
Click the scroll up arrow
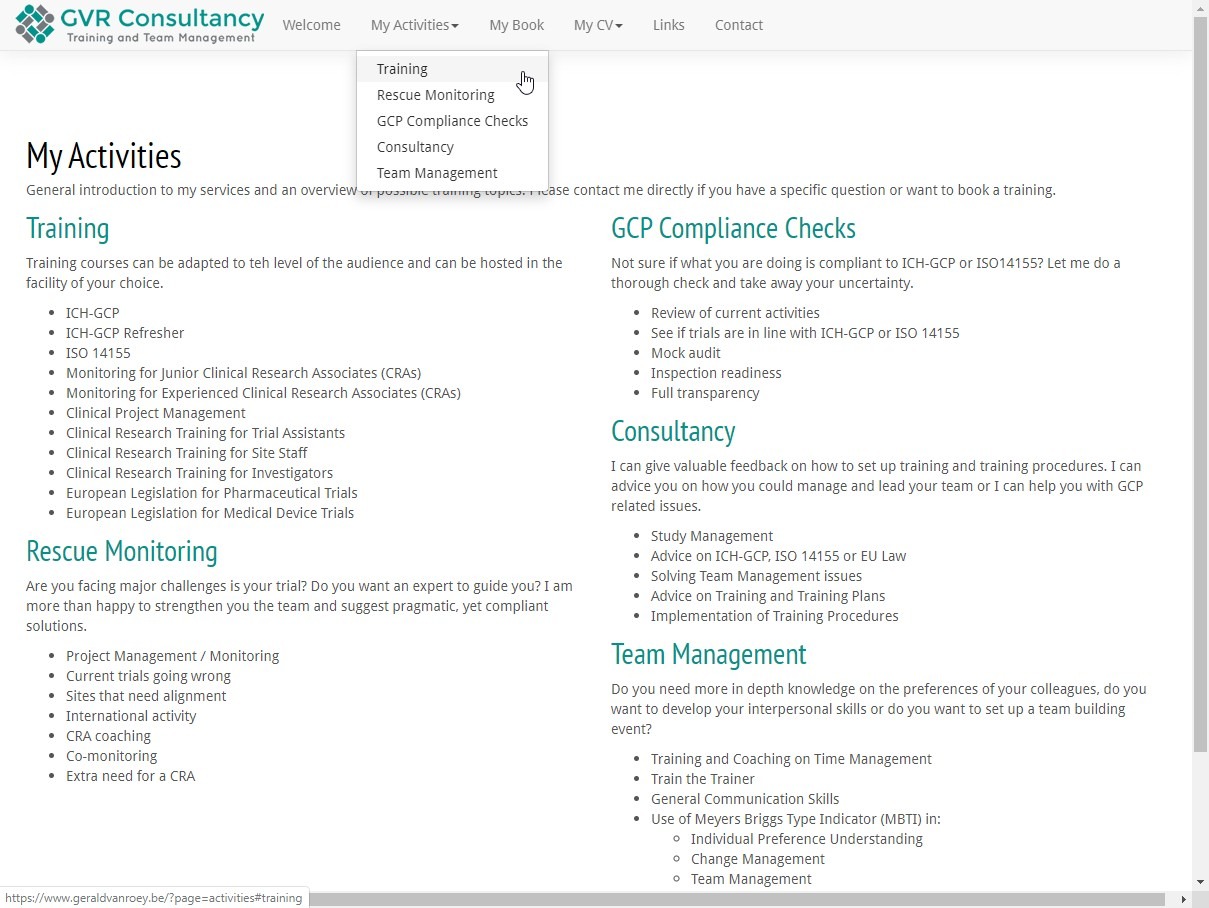tap(1200, 7)
